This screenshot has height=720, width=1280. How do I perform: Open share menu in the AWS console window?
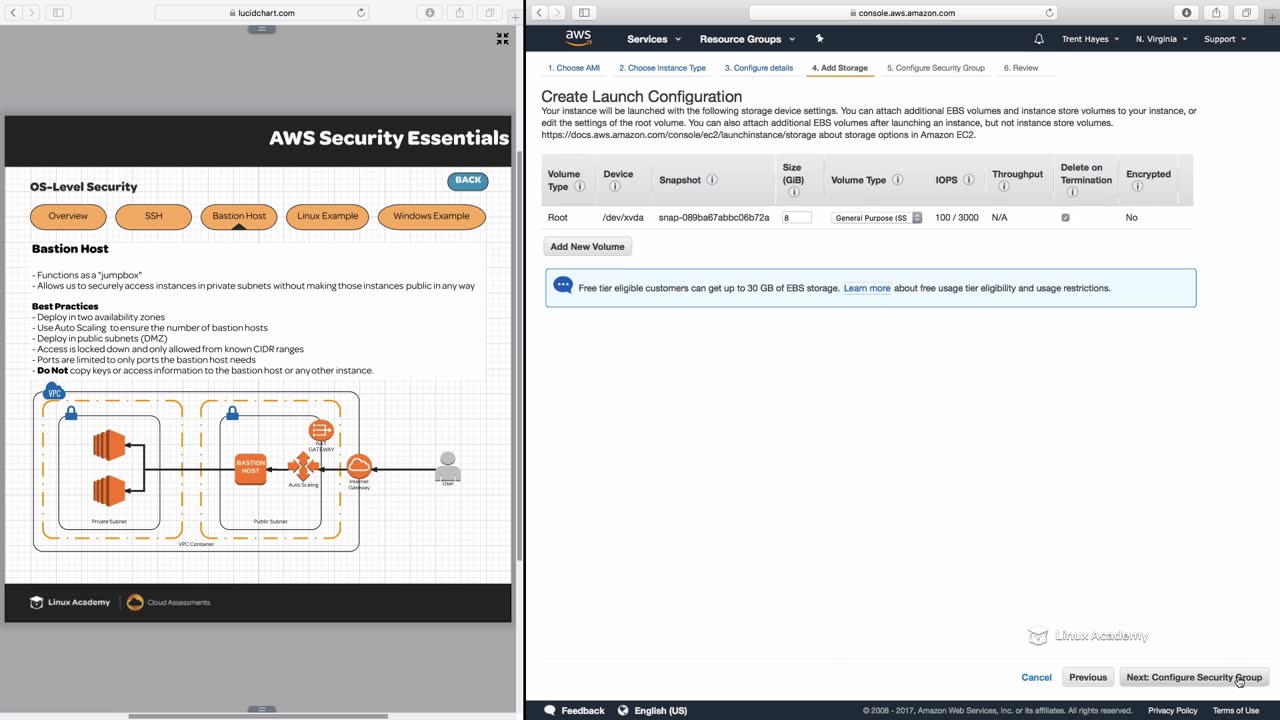pyautogui.click(x=1216, y=13)
